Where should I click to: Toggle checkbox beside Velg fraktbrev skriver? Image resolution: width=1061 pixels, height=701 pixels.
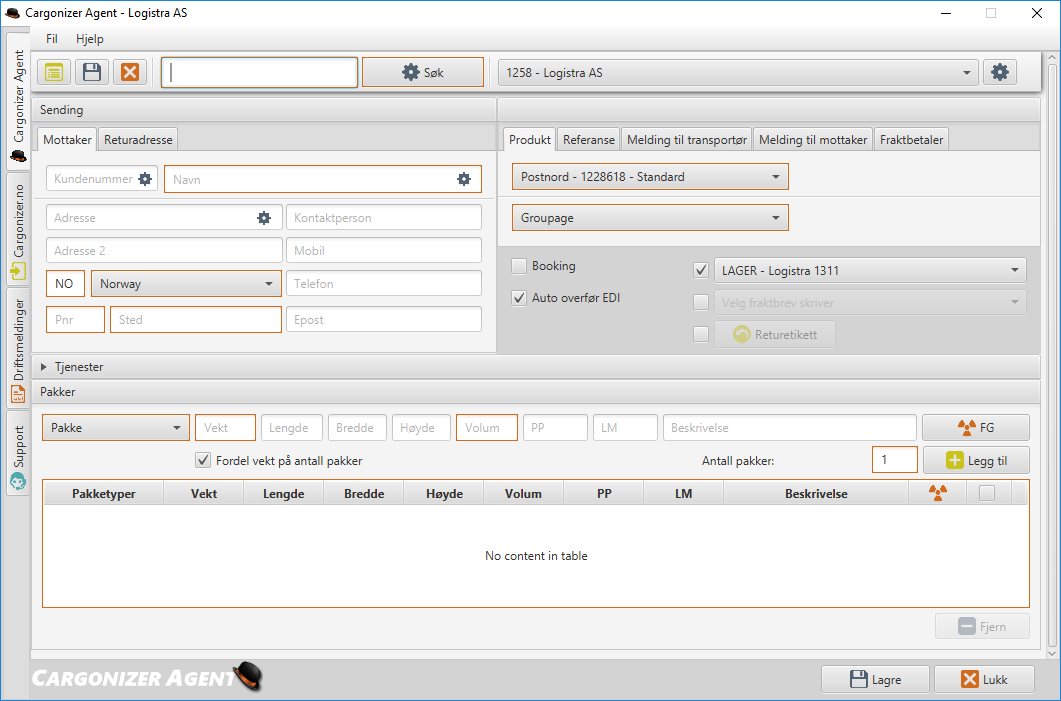click(701, 302)
